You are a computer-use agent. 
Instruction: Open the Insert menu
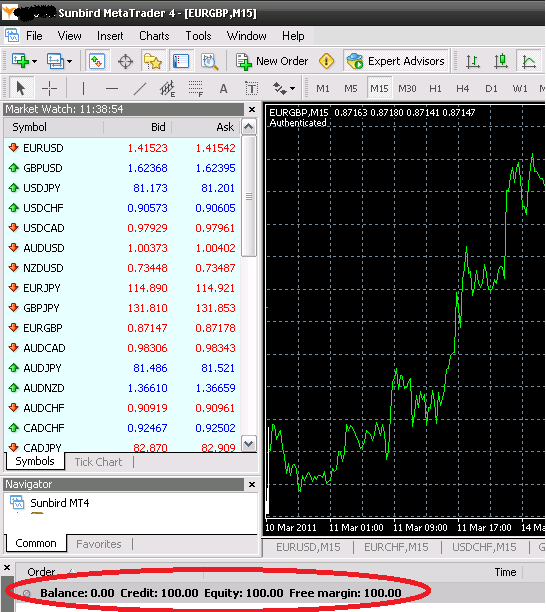pyautogui.click(x=110, y=36)
